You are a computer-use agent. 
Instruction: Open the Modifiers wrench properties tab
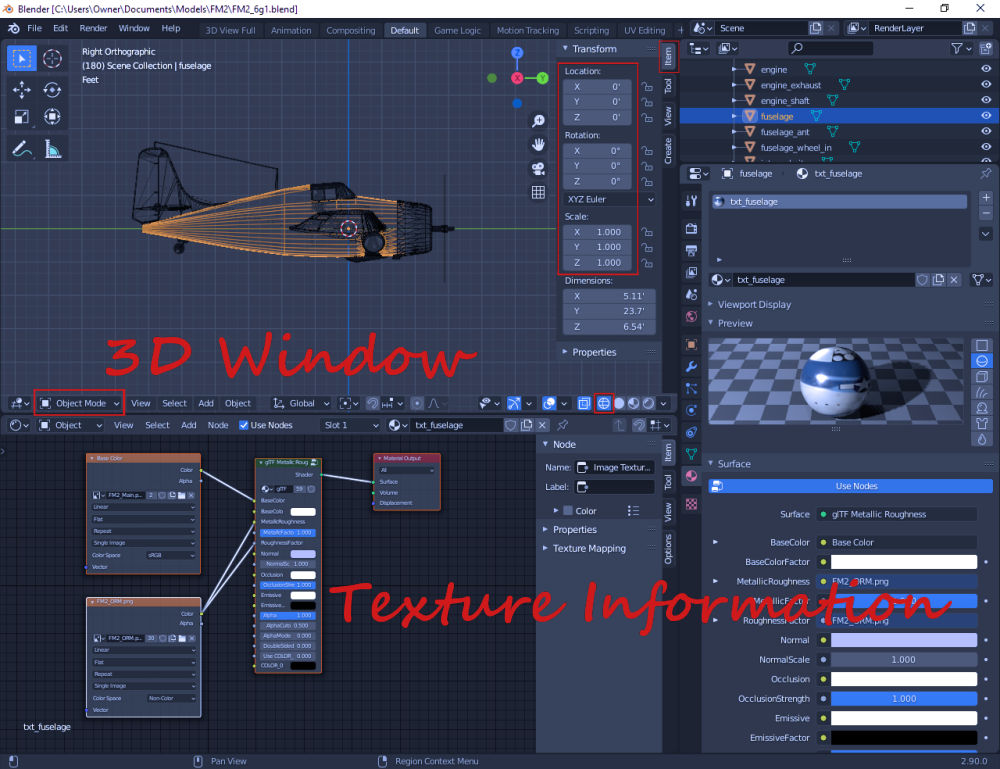691,367
